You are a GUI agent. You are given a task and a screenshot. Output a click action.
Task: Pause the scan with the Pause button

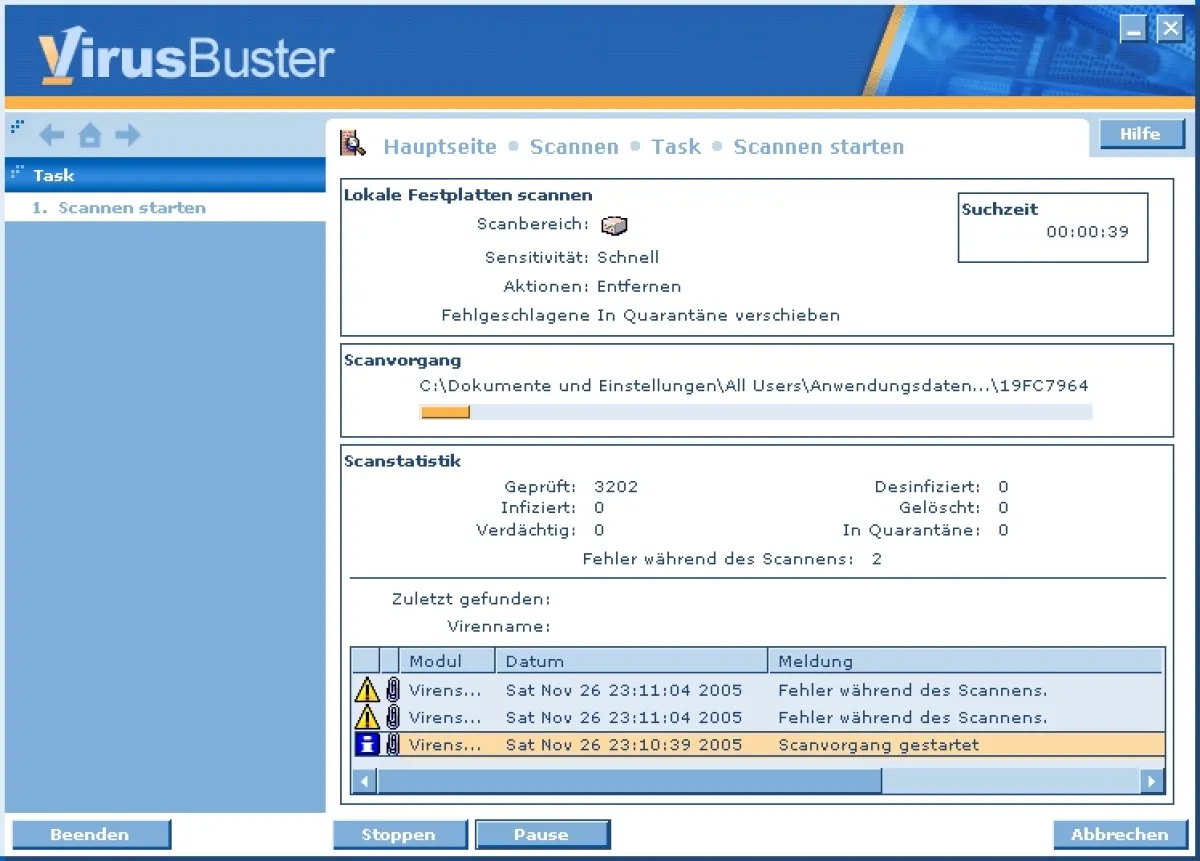click(541, 834)
